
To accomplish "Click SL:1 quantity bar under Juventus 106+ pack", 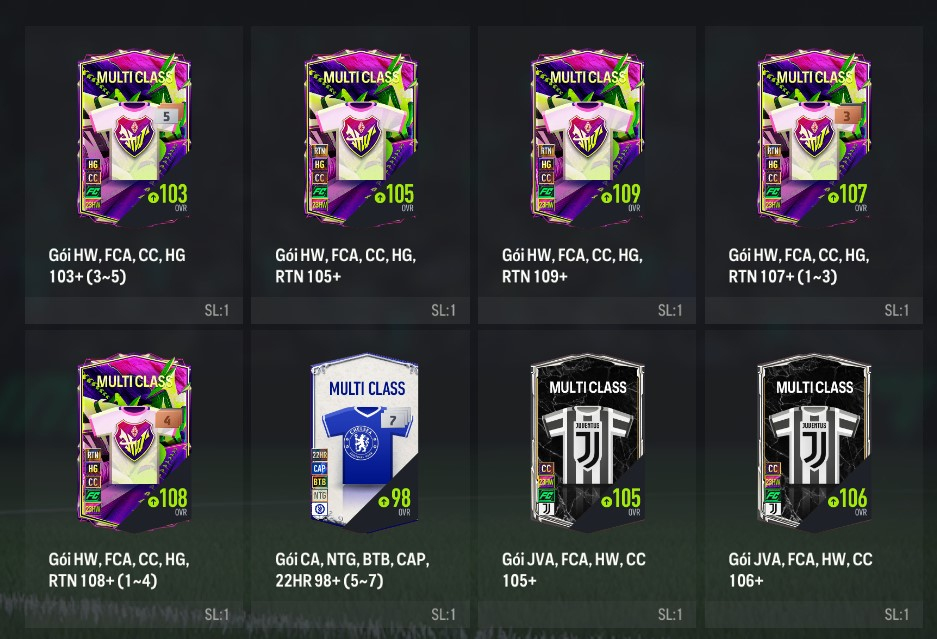I will tap(814, 614).
